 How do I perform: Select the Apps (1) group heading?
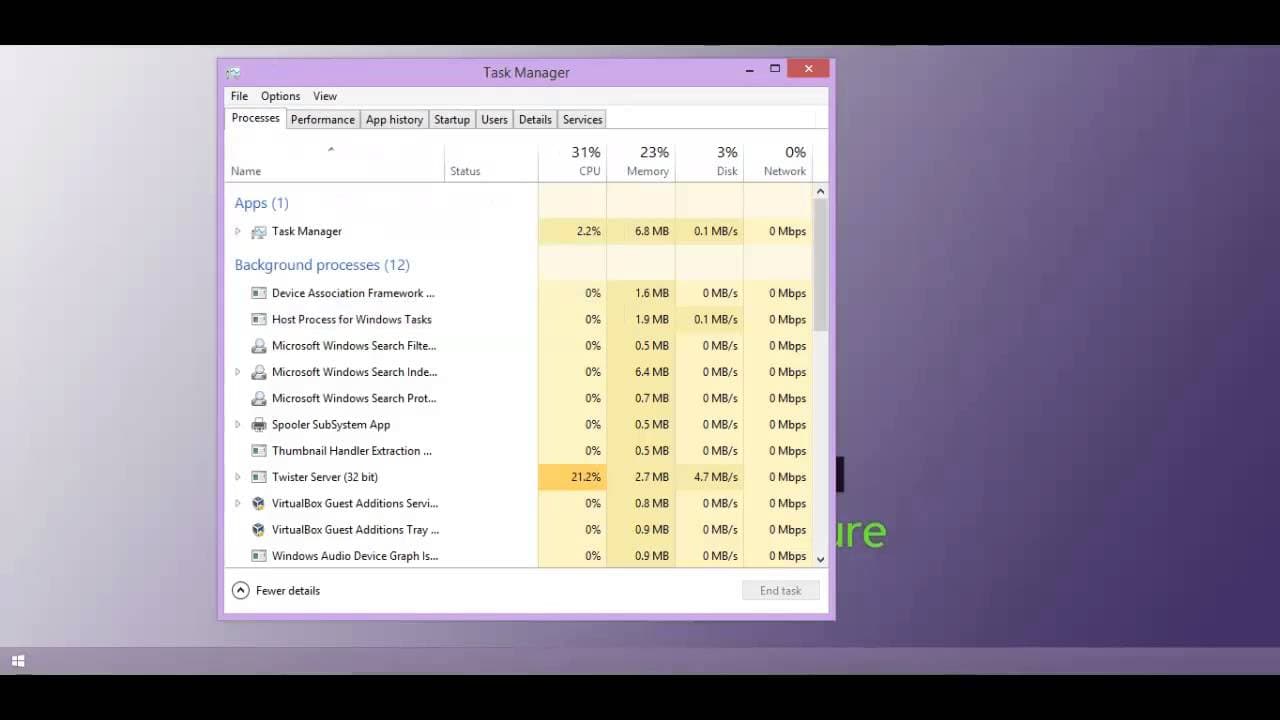[x=261, y=203]
